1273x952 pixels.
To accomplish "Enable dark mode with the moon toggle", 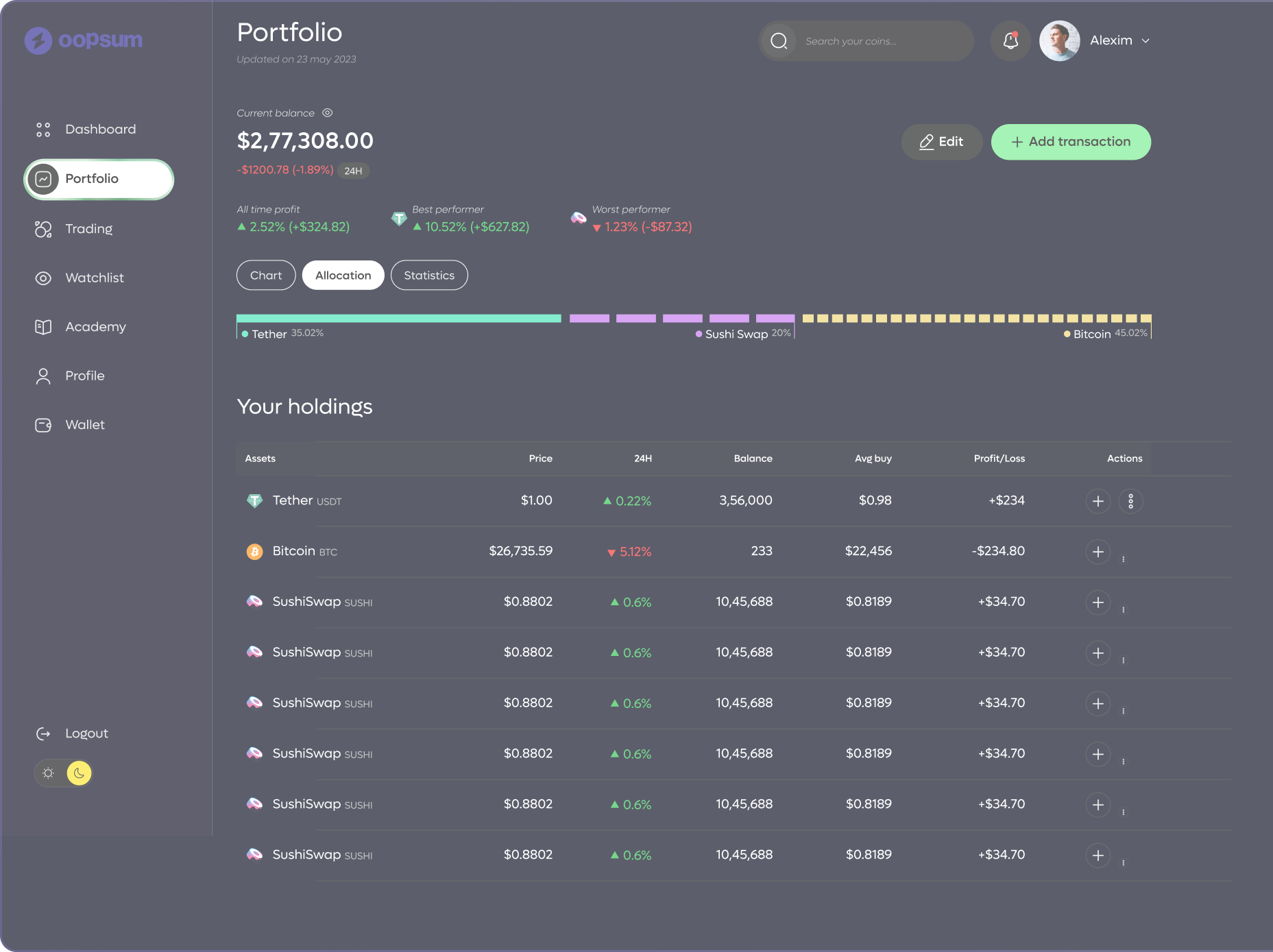I will tap(78, 772).
